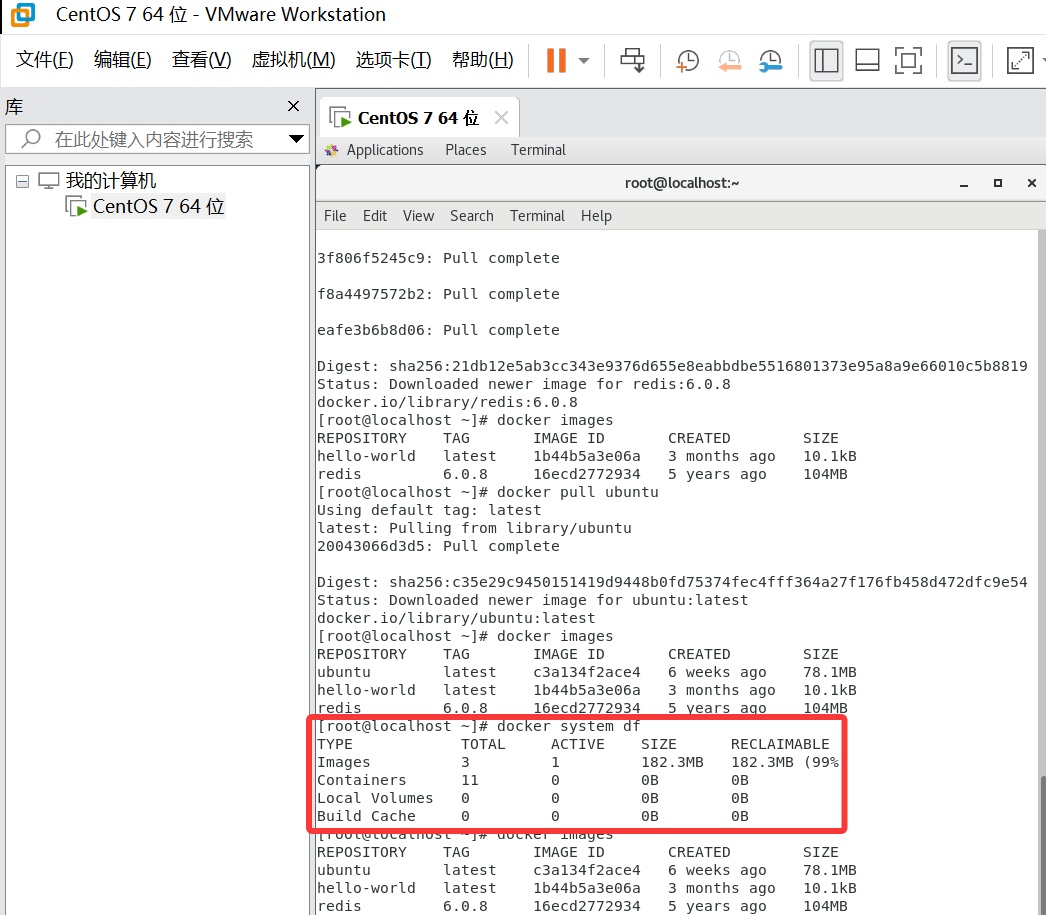Open the snapshot manager
The width and height of the screenshot is (1046, 915).
[x=771, y=61]
